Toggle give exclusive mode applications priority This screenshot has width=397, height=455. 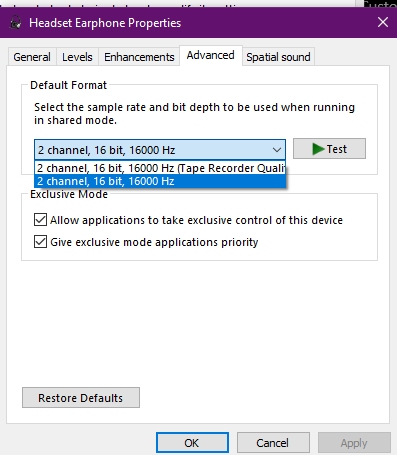pos(40,242)
